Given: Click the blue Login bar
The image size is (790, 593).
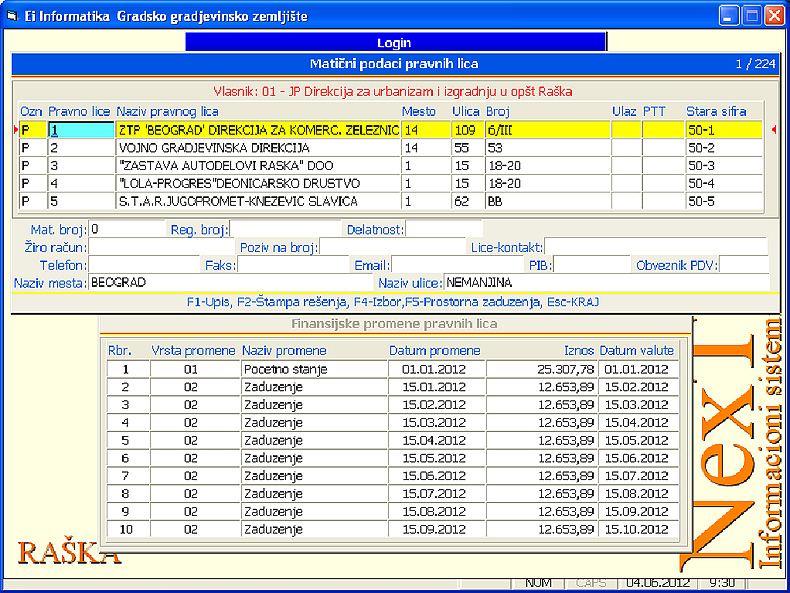Looking at the screenshot, I should (395, 43).
